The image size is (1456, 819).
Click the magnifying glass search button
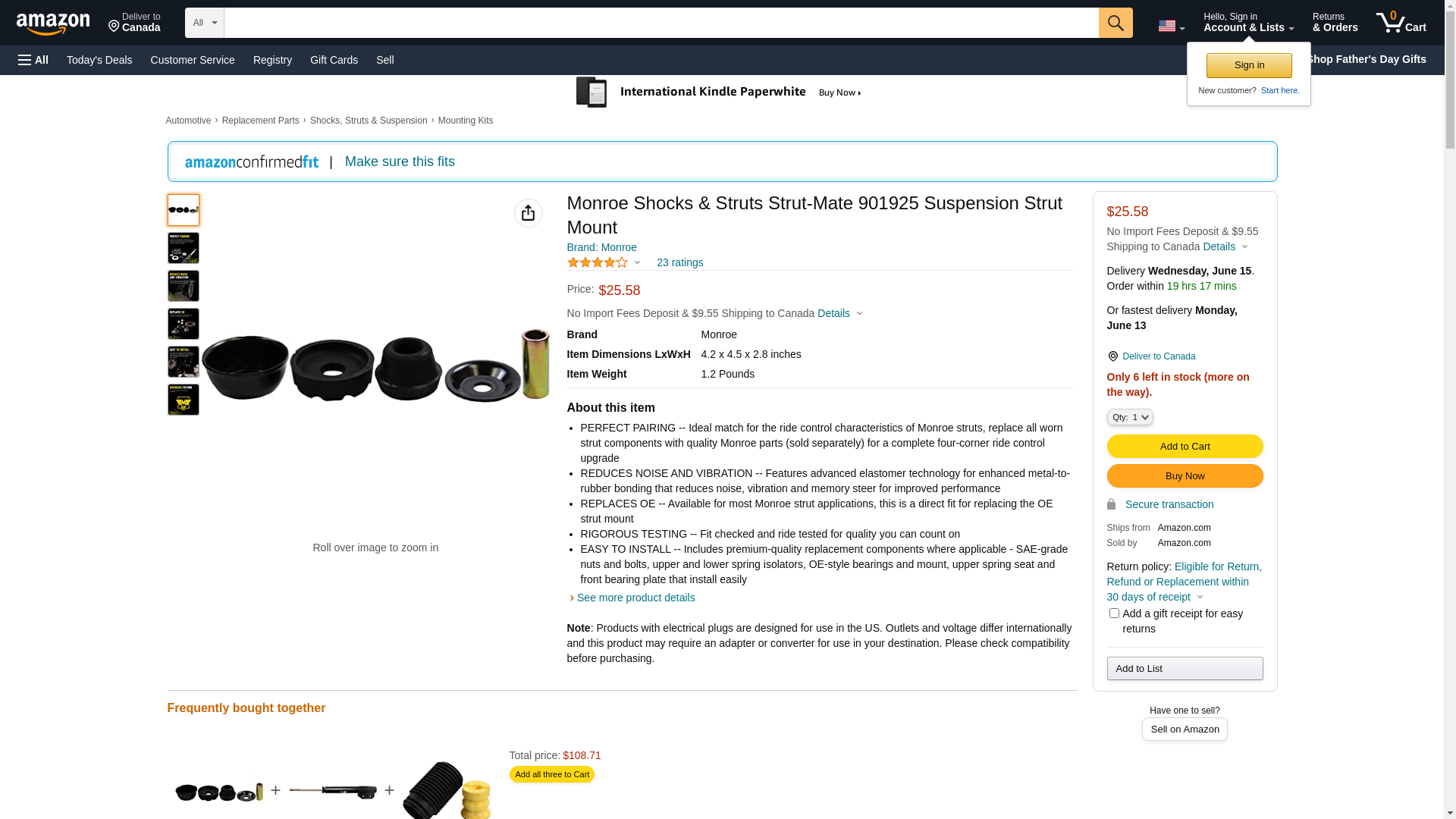pos(1115,23)
